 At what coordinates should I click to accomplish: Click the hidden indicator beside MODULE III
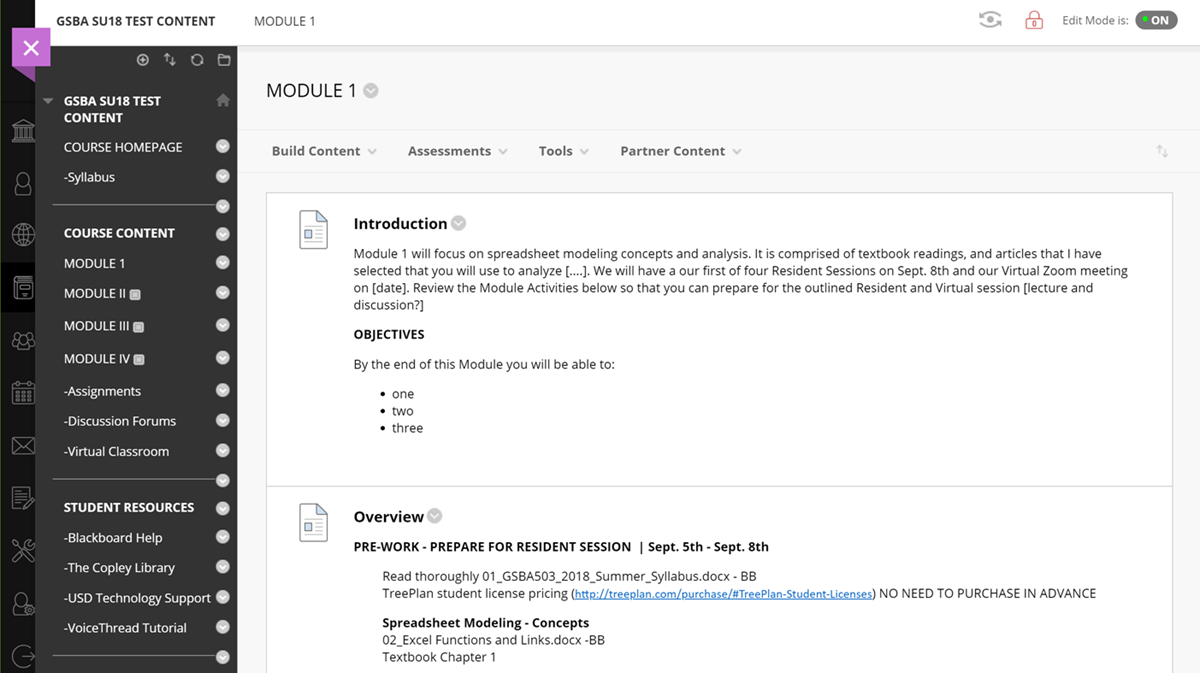(139, 327)
